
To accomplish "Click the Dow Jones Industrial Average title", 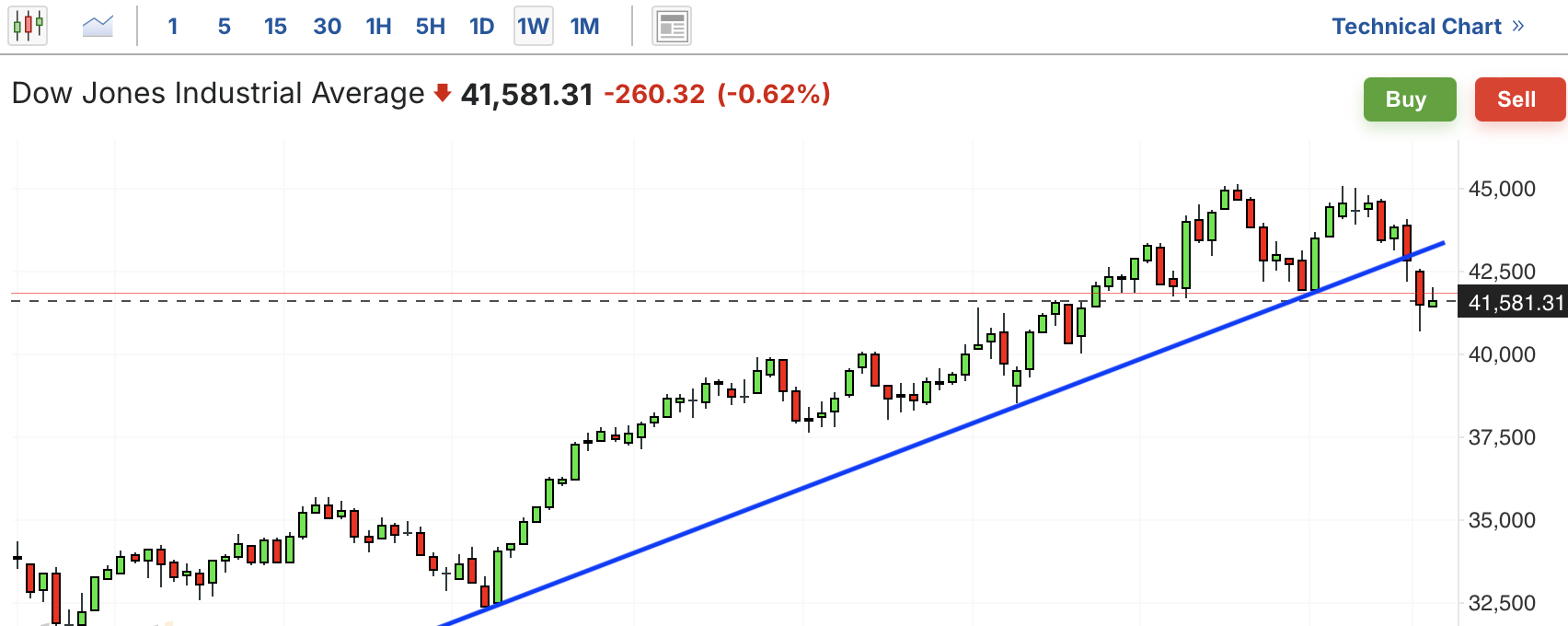I will pyautogui.click(x=218, y=94).
